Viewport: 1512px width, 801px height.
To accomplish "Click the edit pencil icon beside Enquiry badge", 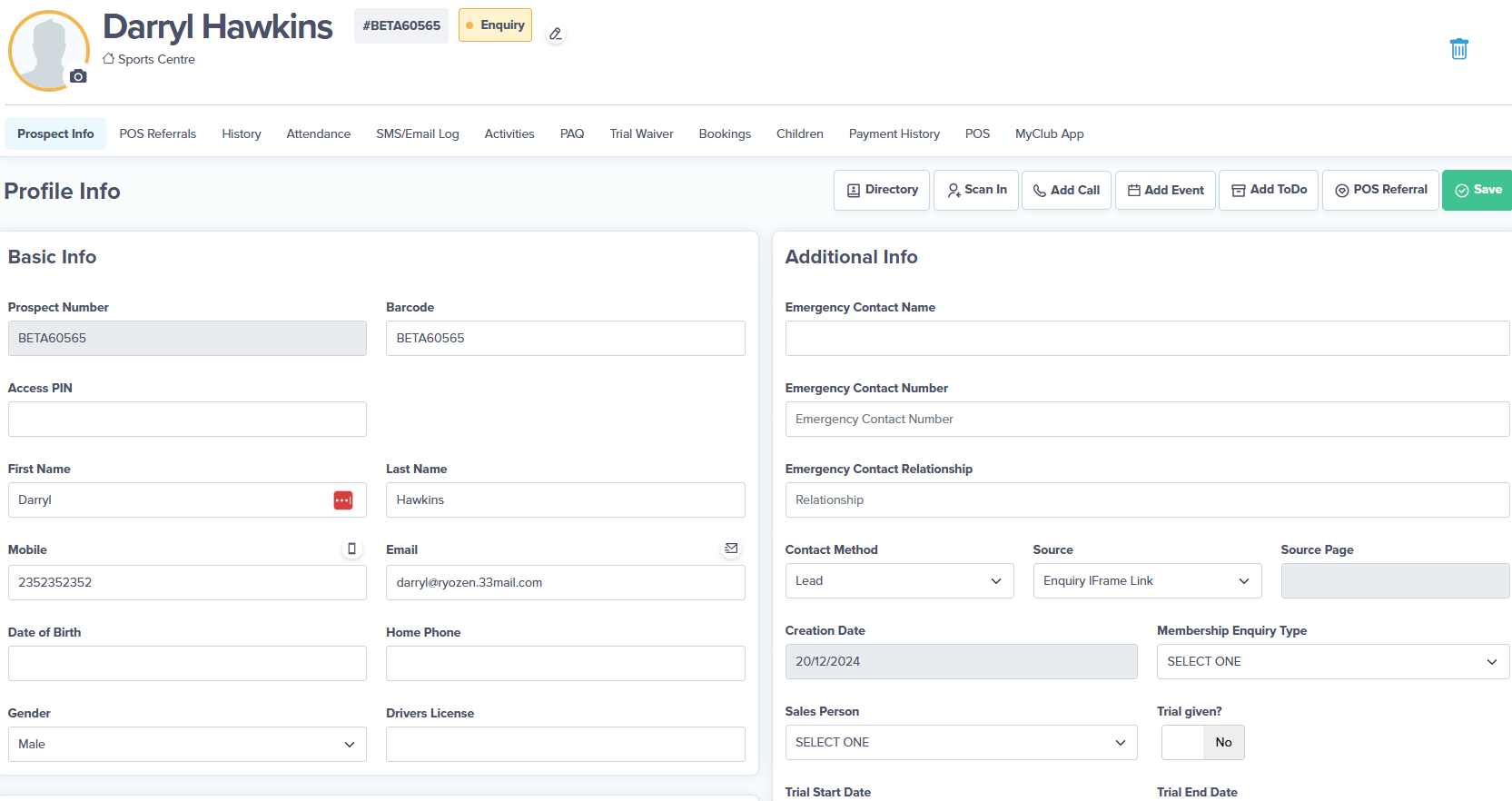I will point(556,35).
